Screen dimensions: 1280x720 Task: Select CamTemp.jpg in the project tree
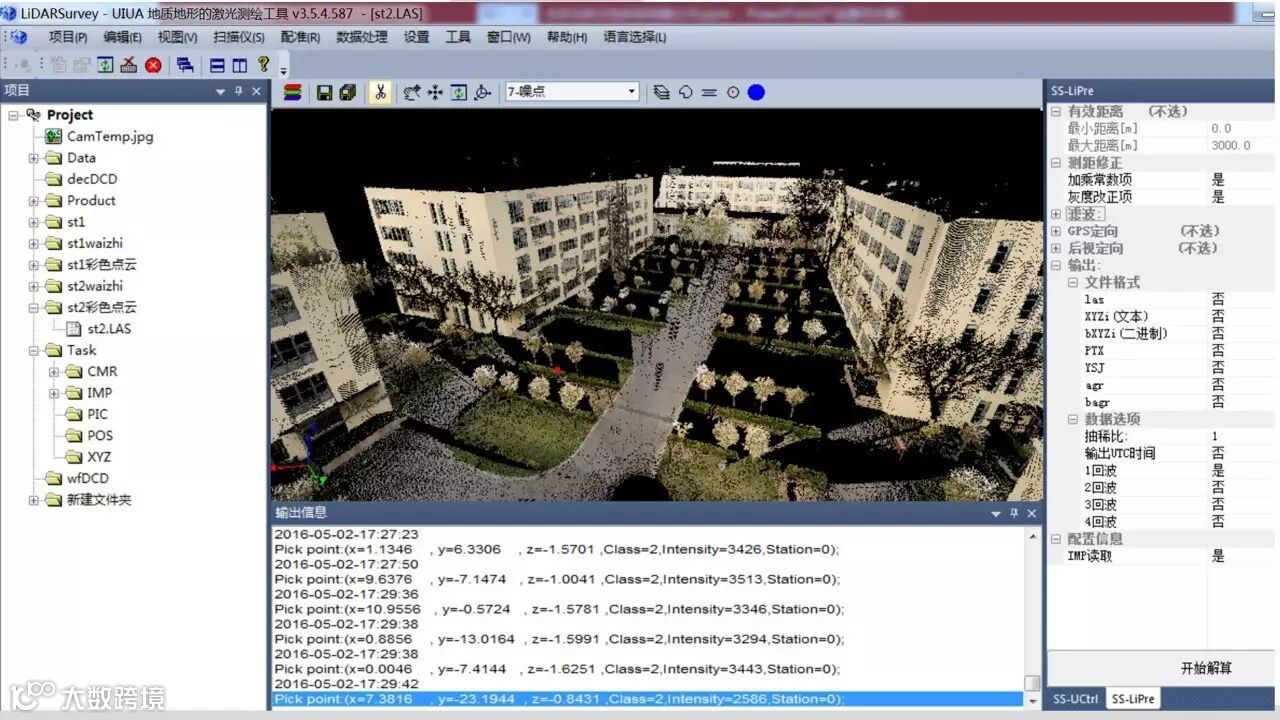(110, 136)
